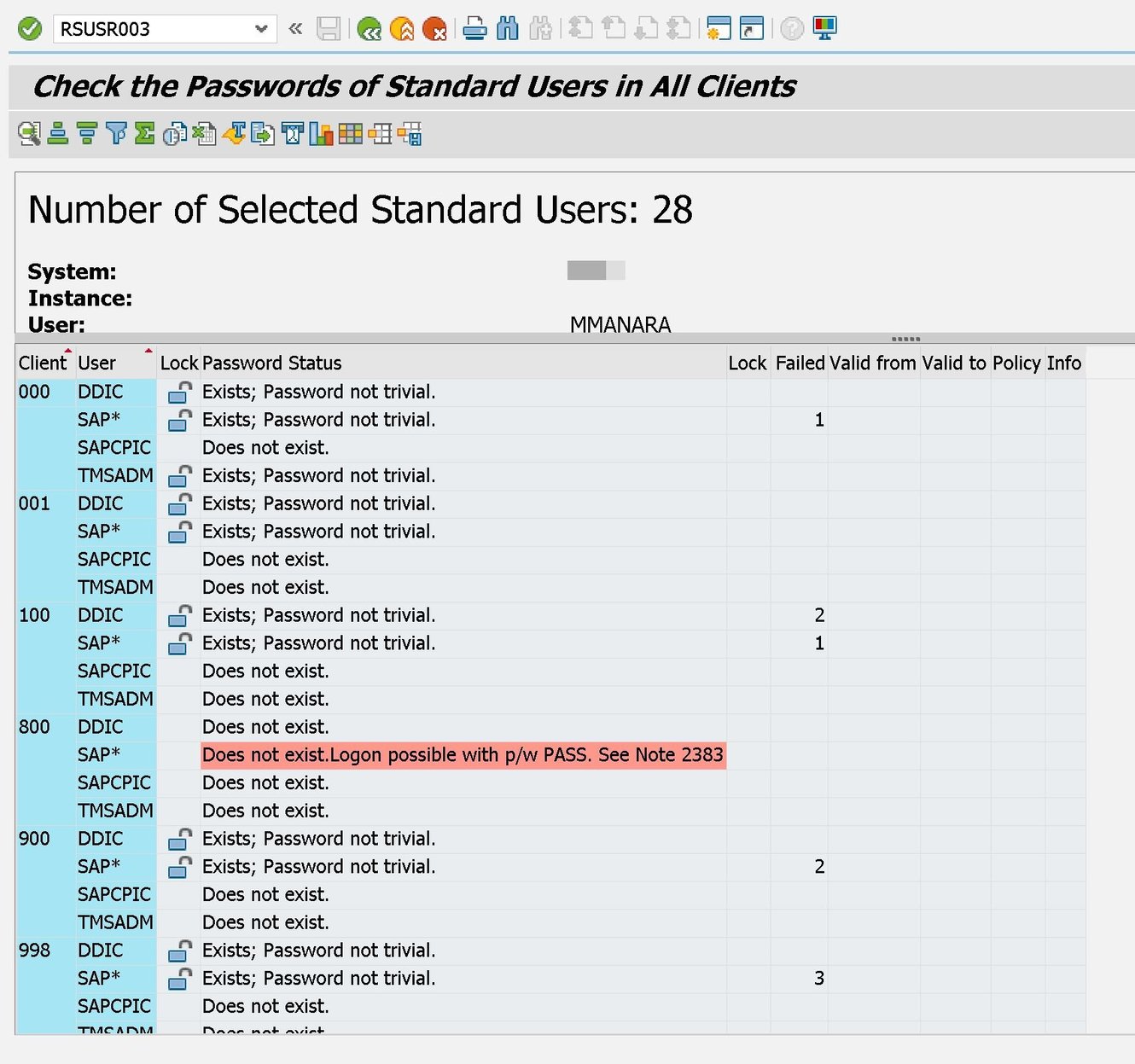Viewport: 1135px width, 1064px height.
Task: Click the Details magnifying glass icon
Action: 28,134
